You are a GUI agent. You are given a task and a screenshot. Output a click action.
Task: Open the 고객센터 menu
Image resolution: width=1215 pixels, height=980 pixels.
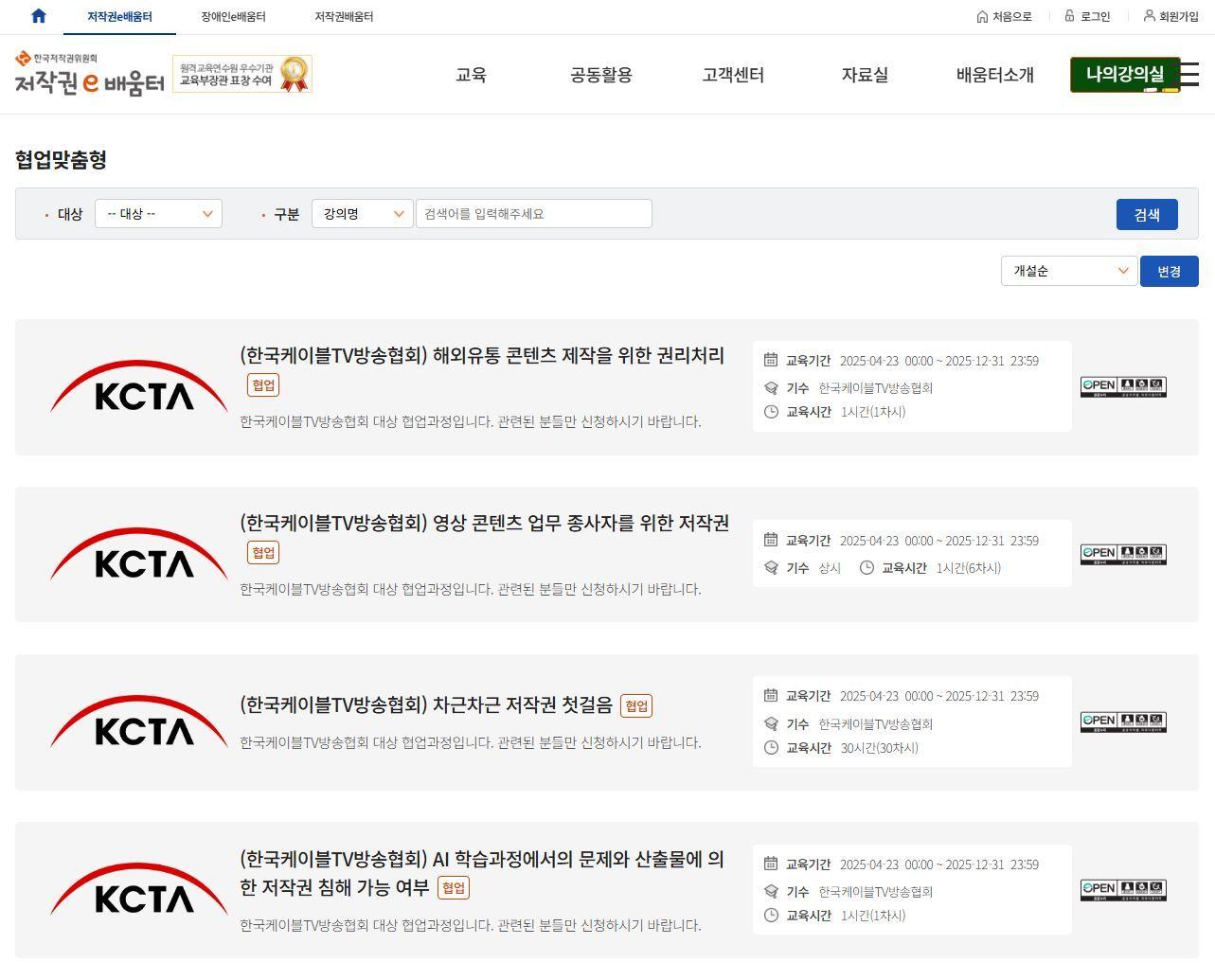(x=733, y=75)
